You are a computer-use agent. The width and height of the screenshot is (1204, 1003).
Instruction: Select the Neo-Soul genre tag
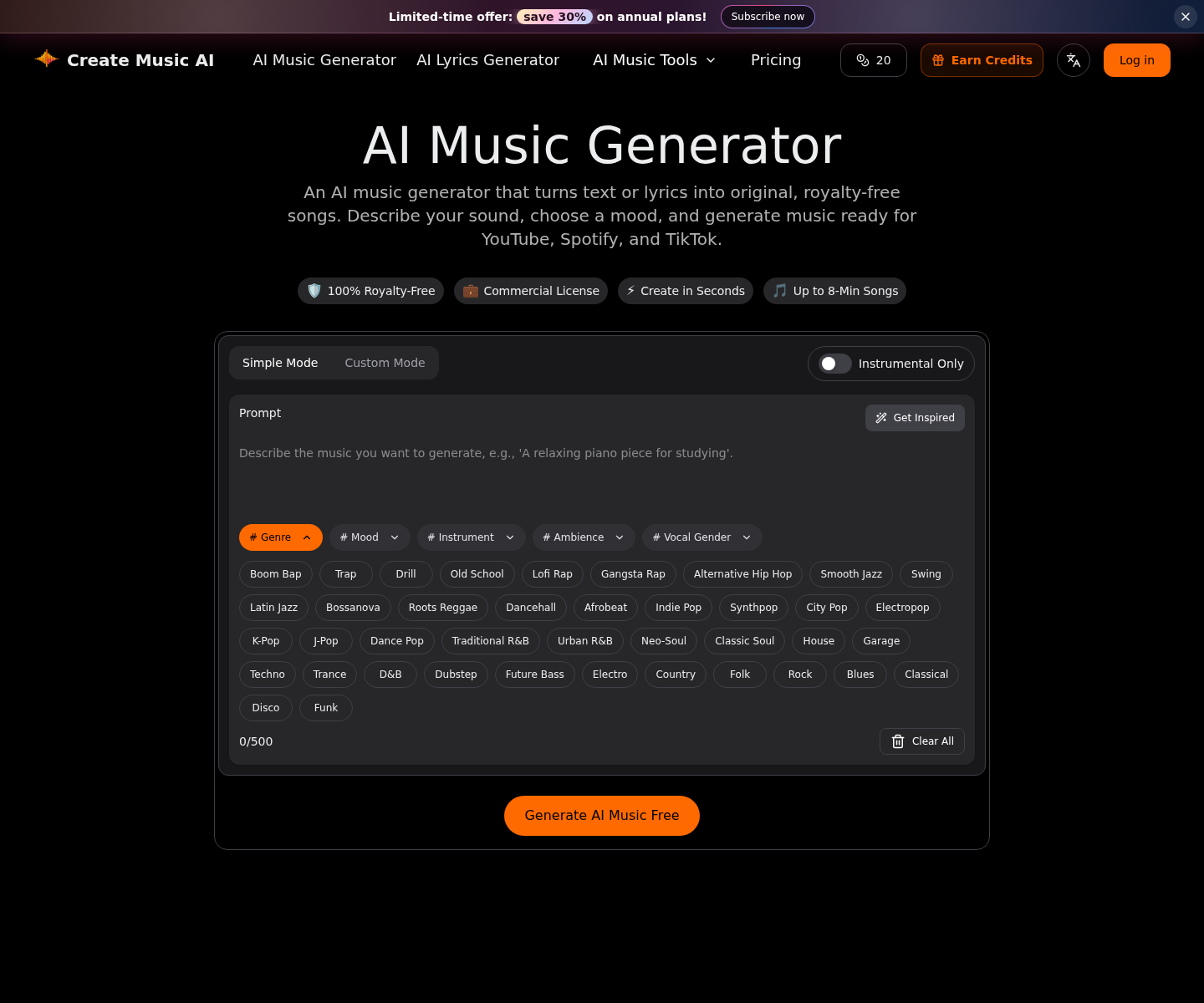664,641
